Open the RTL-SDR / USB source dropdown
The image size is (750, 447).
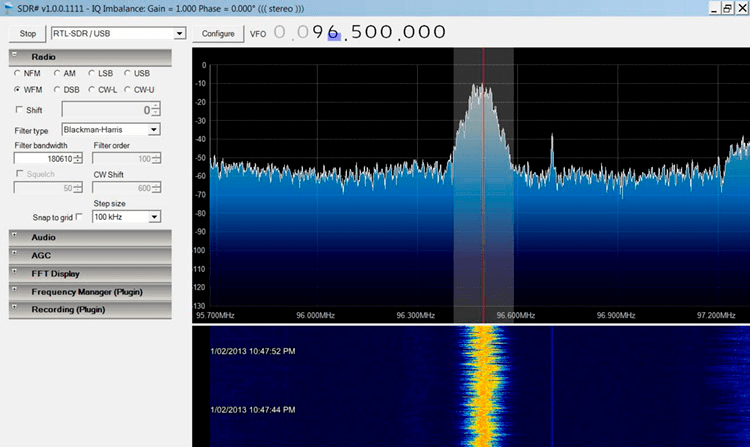tap(179, 33)
